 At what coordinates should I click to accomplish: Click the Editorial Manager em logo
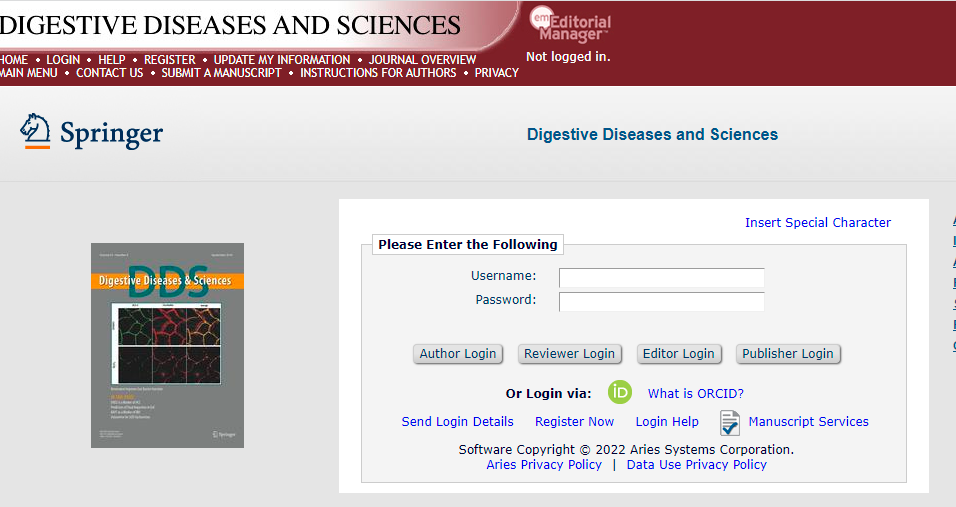coord(541,18)
